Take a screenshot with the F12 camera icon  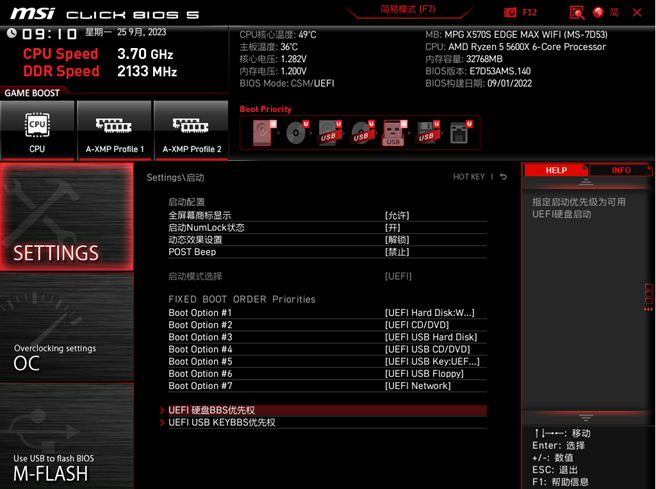click(x=510, y=13)
